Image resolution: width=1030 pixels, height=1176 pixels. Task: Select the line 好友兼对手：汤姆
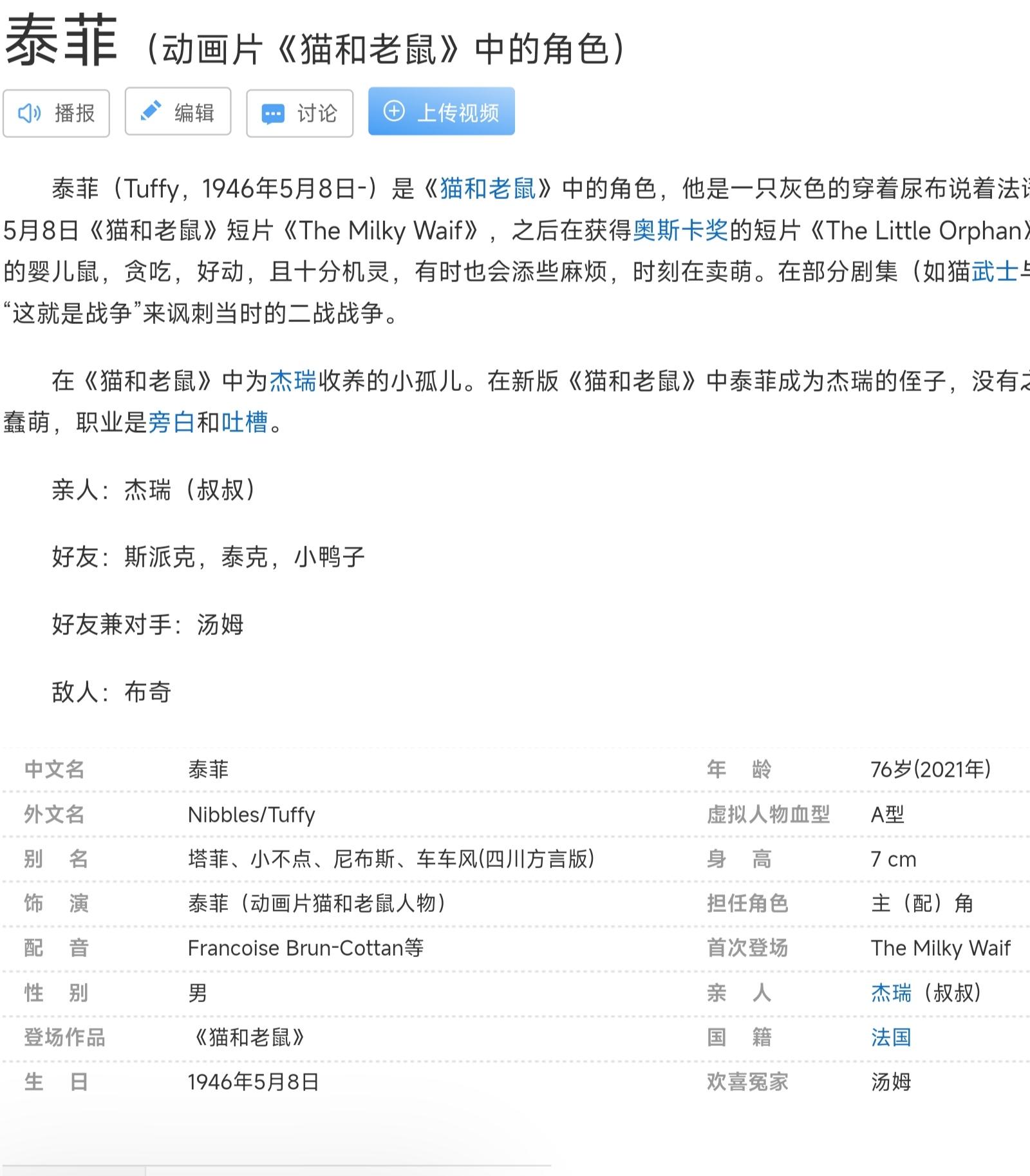tap(148, 624)
